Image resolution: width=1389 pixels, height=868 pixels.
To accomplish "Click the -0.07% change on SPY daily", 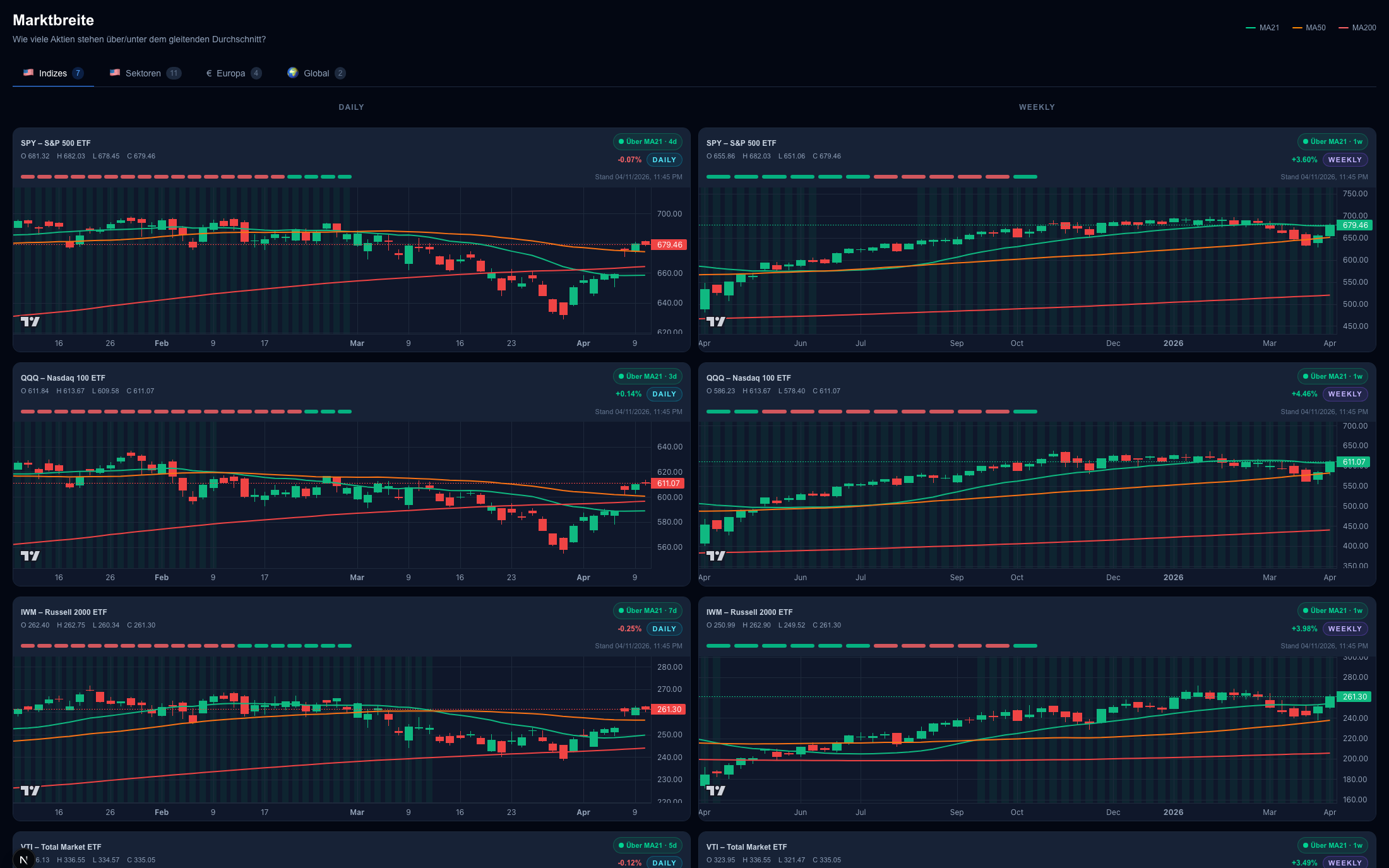I will [629, 160].
